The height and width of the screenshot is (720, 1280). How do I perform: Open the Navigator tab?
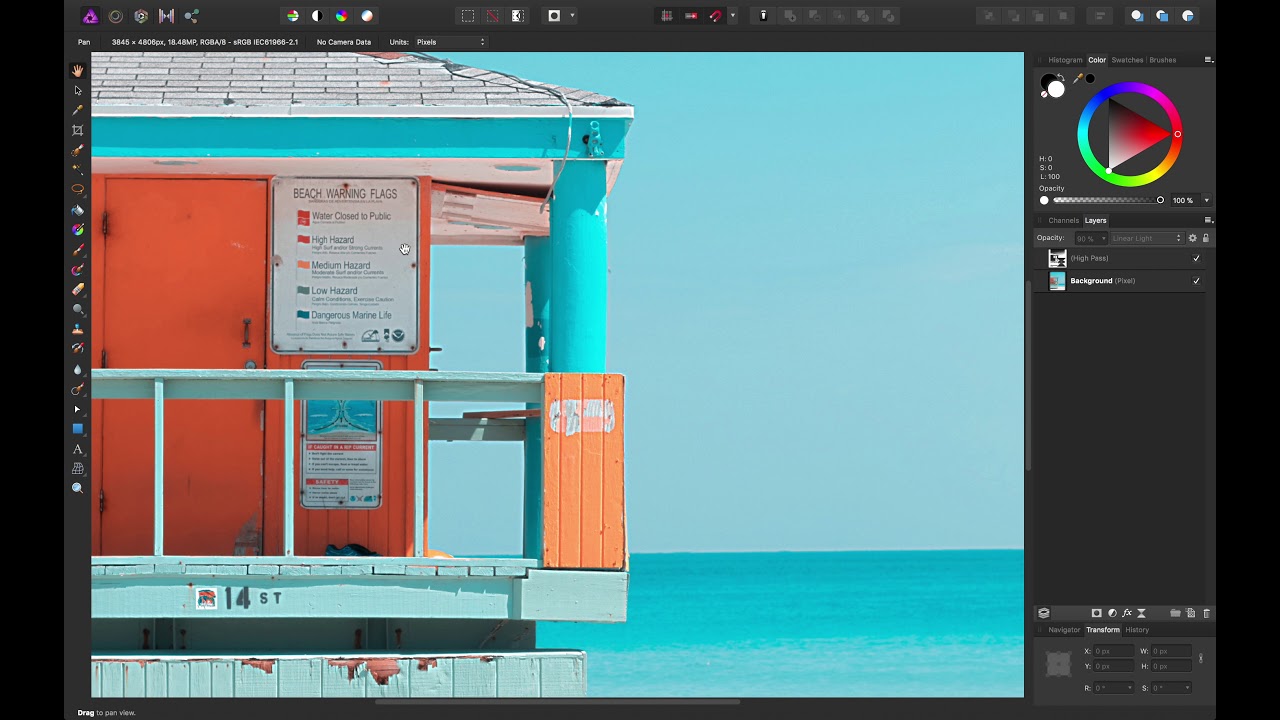click(1064, 630)
